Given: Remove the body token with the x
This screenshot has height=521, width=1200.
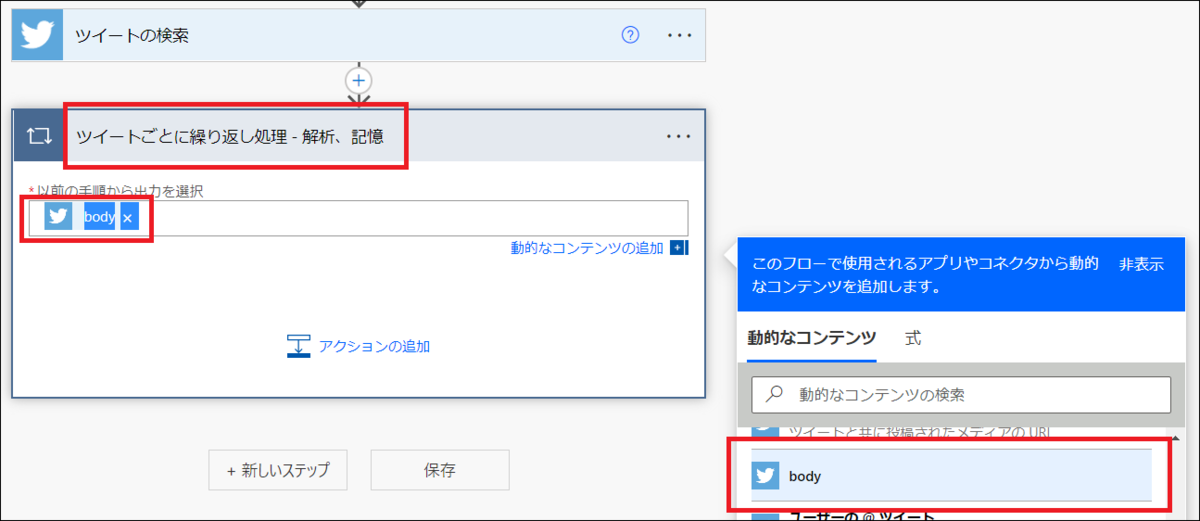Looking at the screenshot, I should pos(129,217).
